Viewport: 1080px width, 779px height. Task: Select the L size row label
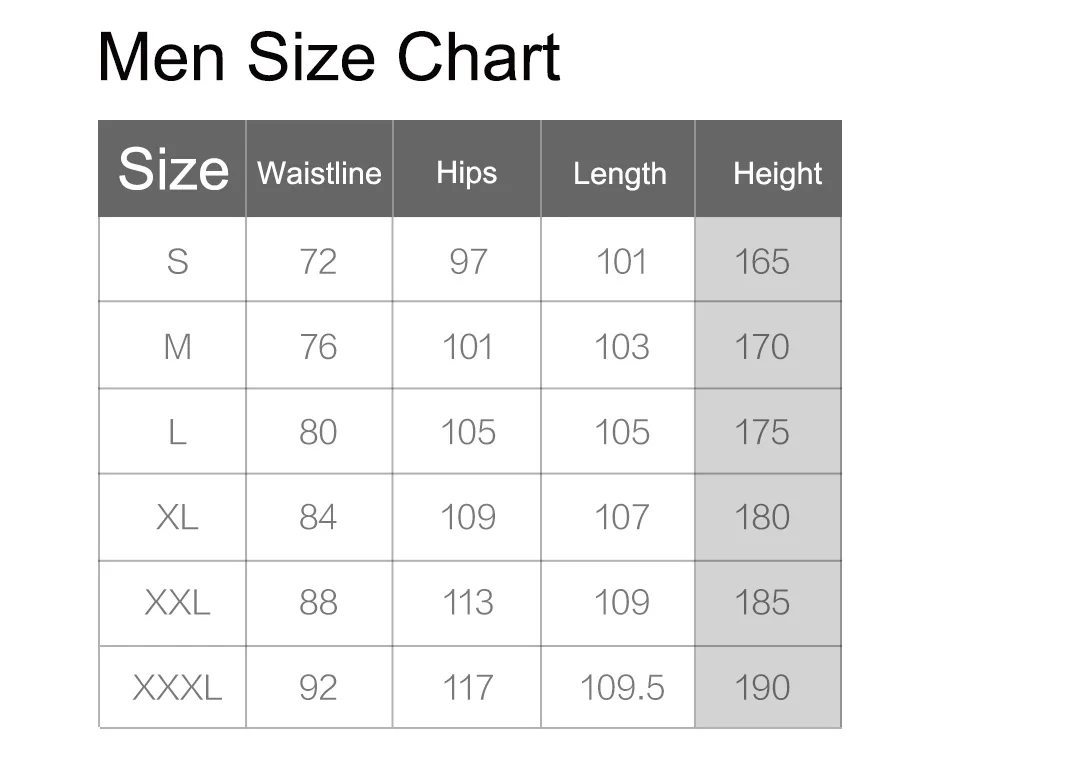177,433
